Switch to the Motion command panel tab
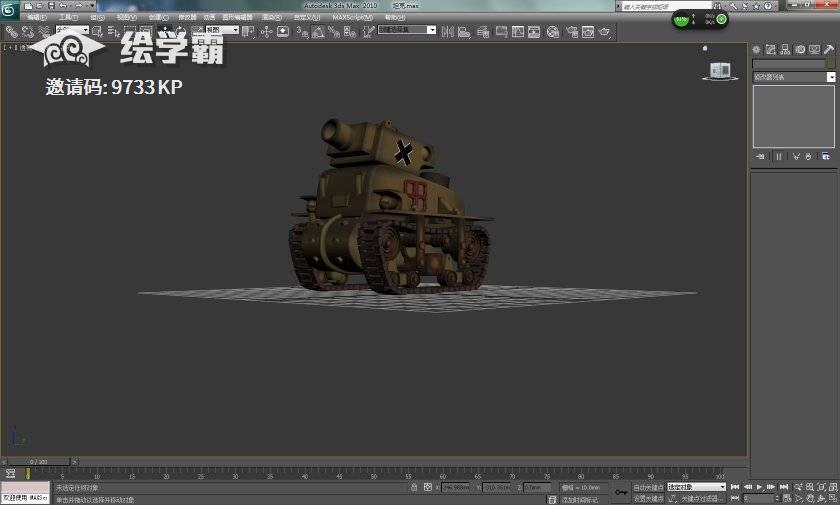 pyautogui.click(x=800, y=49)
